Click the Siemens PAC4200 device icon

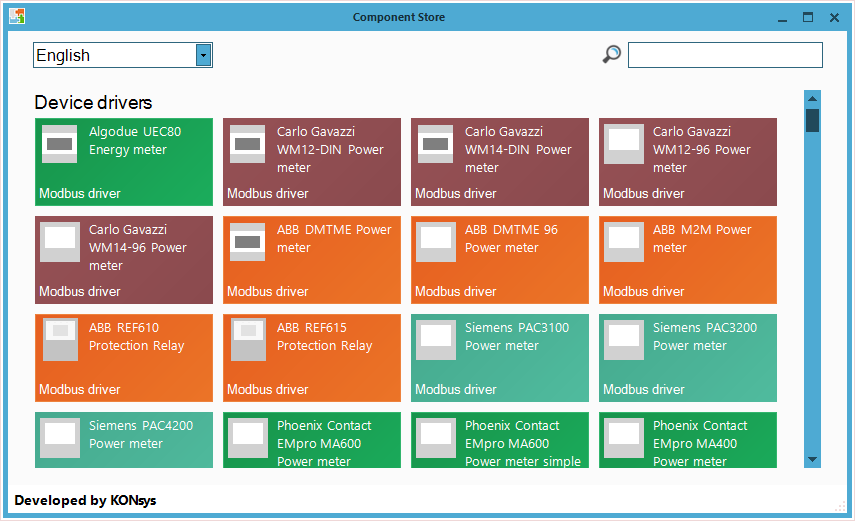(59, 439)
